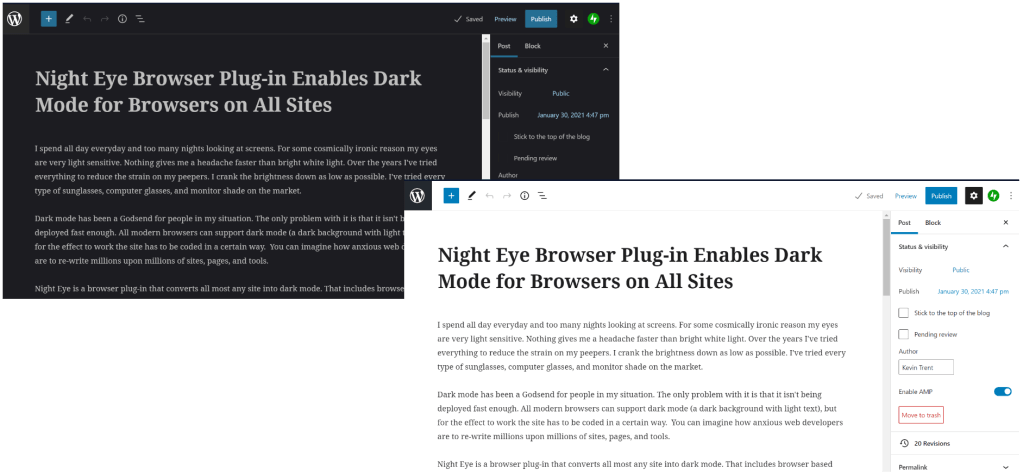Switch to the Block tab in light editor
The image size is (1023, 475).
click(932, 223)
